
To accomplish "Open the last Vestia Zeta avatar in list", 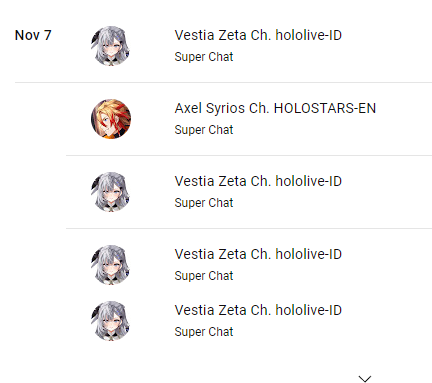I will pos(111,321).
